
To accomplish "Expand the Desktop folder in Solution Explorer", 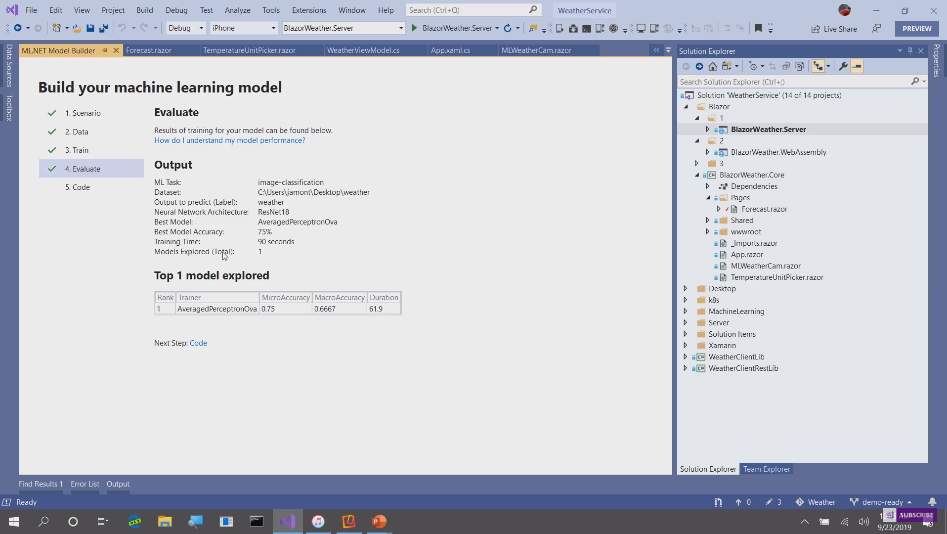I will (x=686, y=288).
